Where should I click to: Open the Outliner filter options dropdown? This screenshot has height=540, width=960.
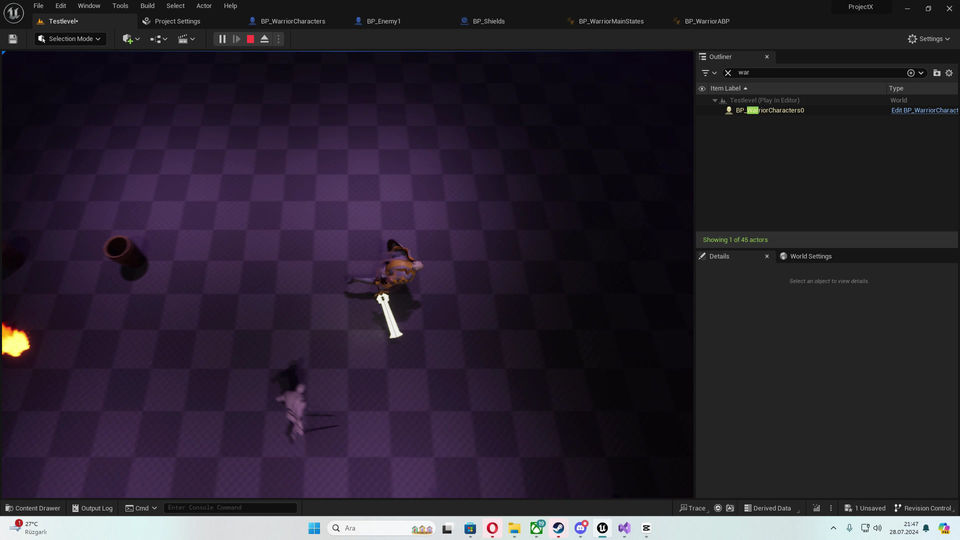pos(709,73)
